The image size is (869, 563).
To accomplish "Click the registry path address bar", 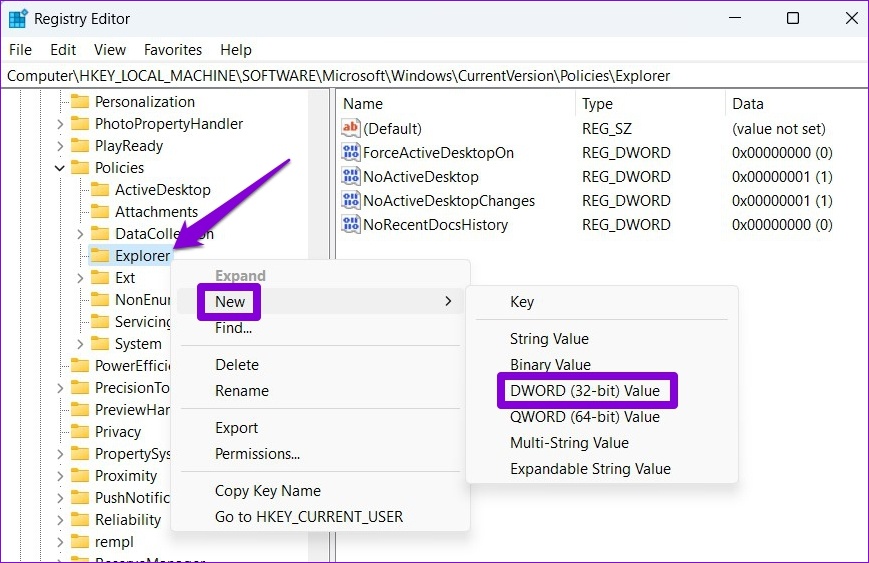I will tap(434, 76).
